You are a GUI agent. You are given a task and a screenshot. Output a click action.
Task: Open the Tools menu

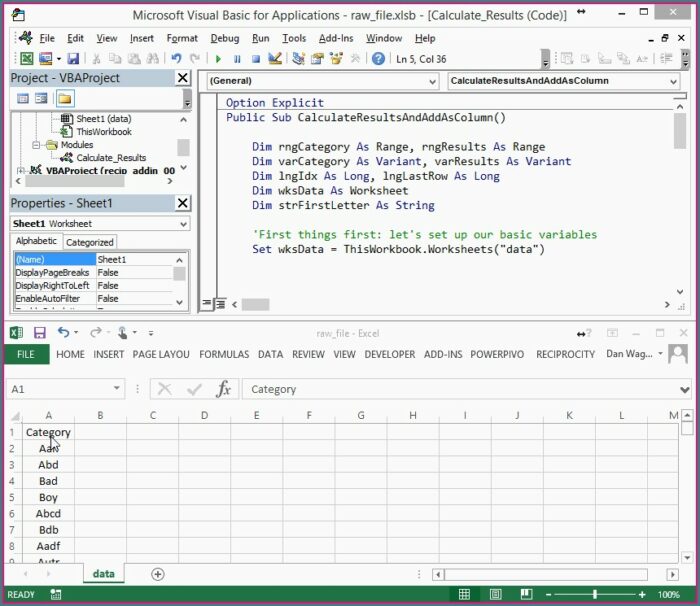pos(294,38)
